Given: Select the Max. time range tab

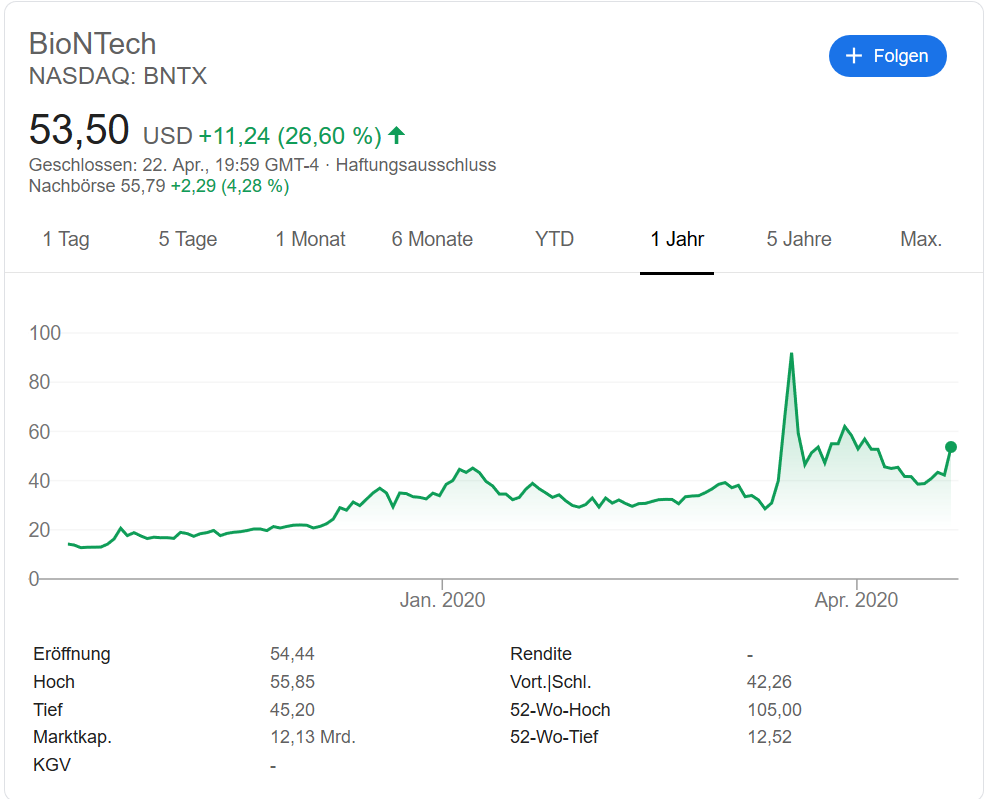Looking at the screenshot, I should tap(921, 239).
